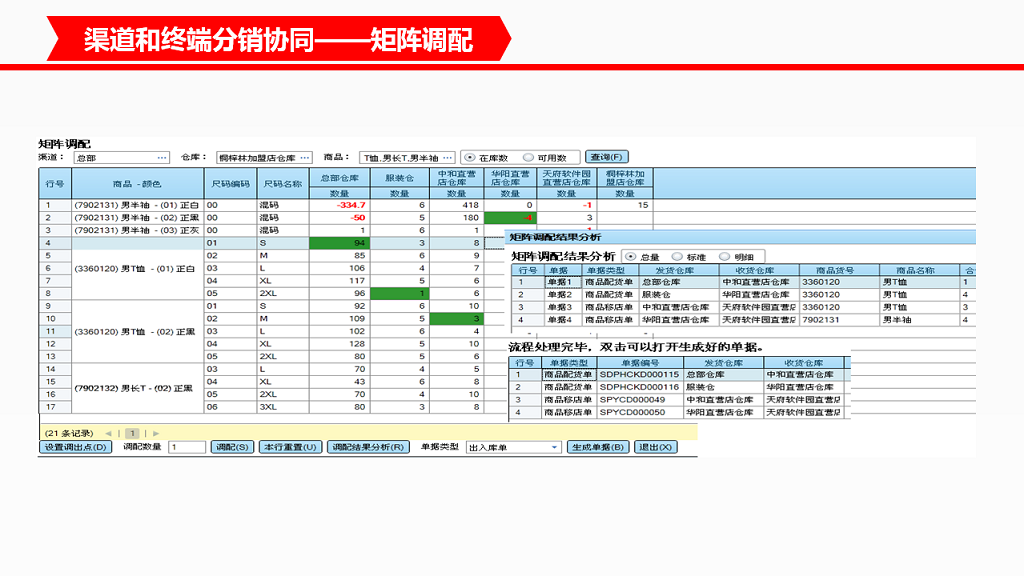Click the next-page arrow after page number 1
The height and width of the screenshot is (576, 1024).
click(x=154, y=434)
